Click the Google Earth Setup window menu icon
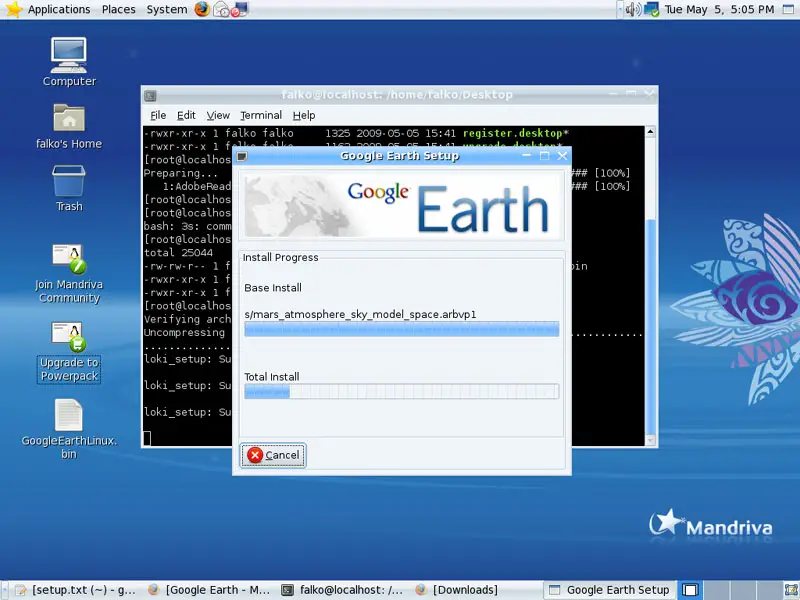This screenshot has height=600, width=800. (242, 156)
